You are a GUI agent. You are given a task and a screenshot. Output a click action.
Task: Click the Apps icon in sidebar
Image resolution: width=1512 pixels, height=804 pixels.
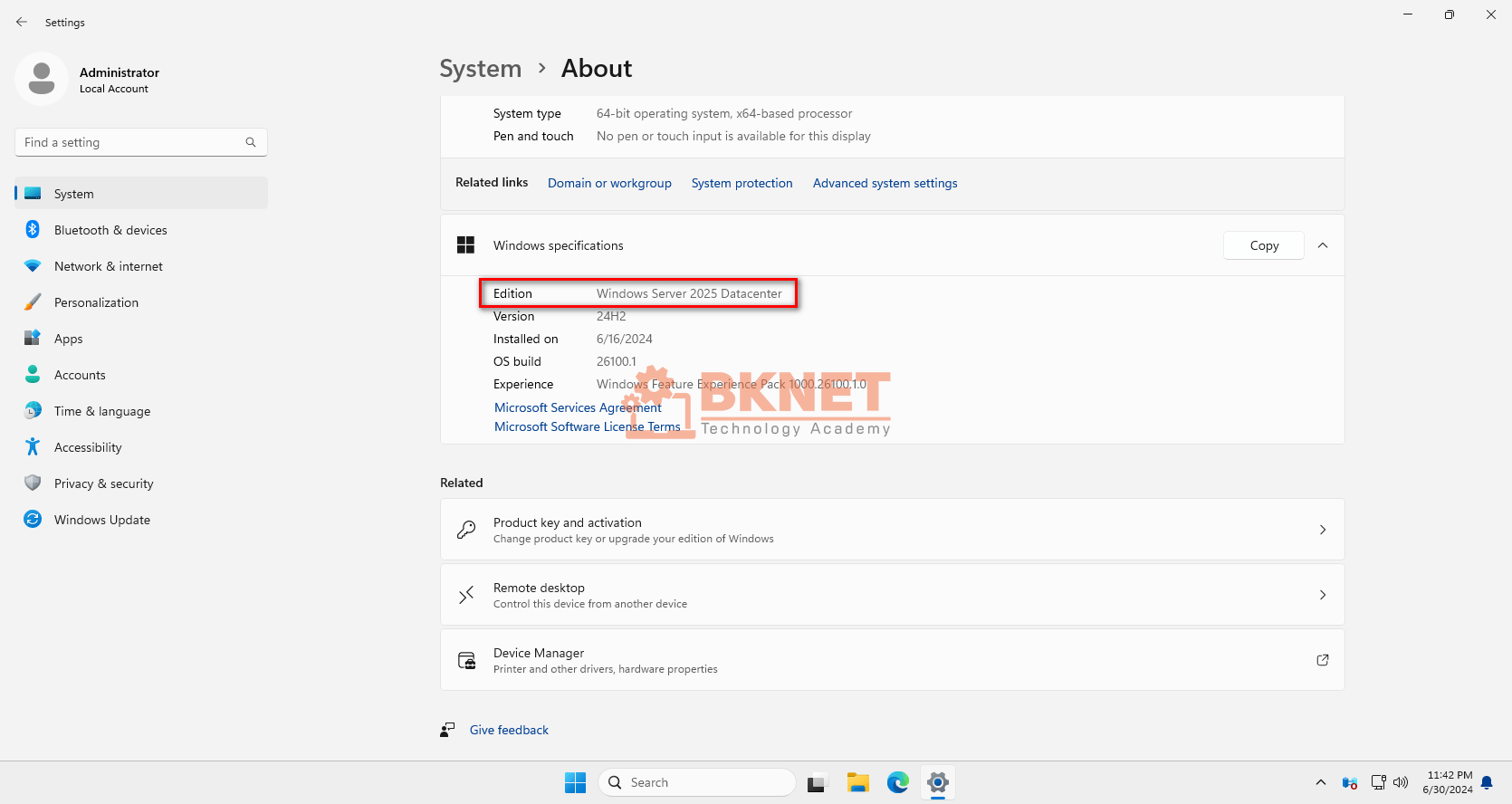33,338
